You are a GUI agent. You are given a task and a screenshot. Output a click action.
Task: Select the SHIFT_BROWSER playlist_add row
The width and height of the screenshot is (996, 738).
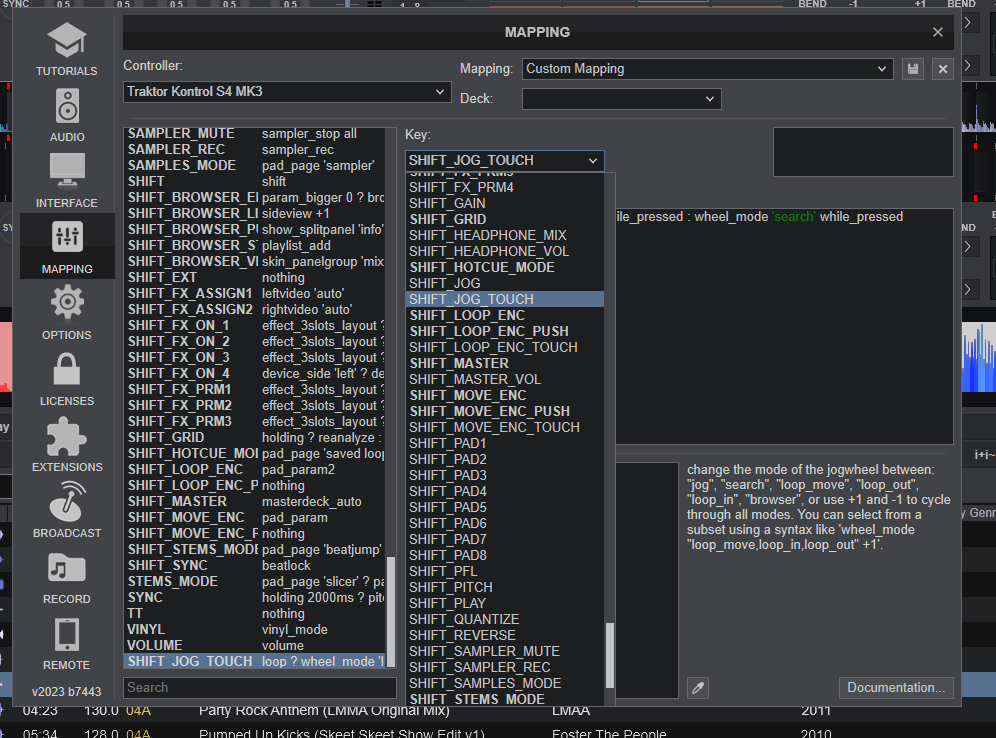pyautogui.click(x=255, y=246)
